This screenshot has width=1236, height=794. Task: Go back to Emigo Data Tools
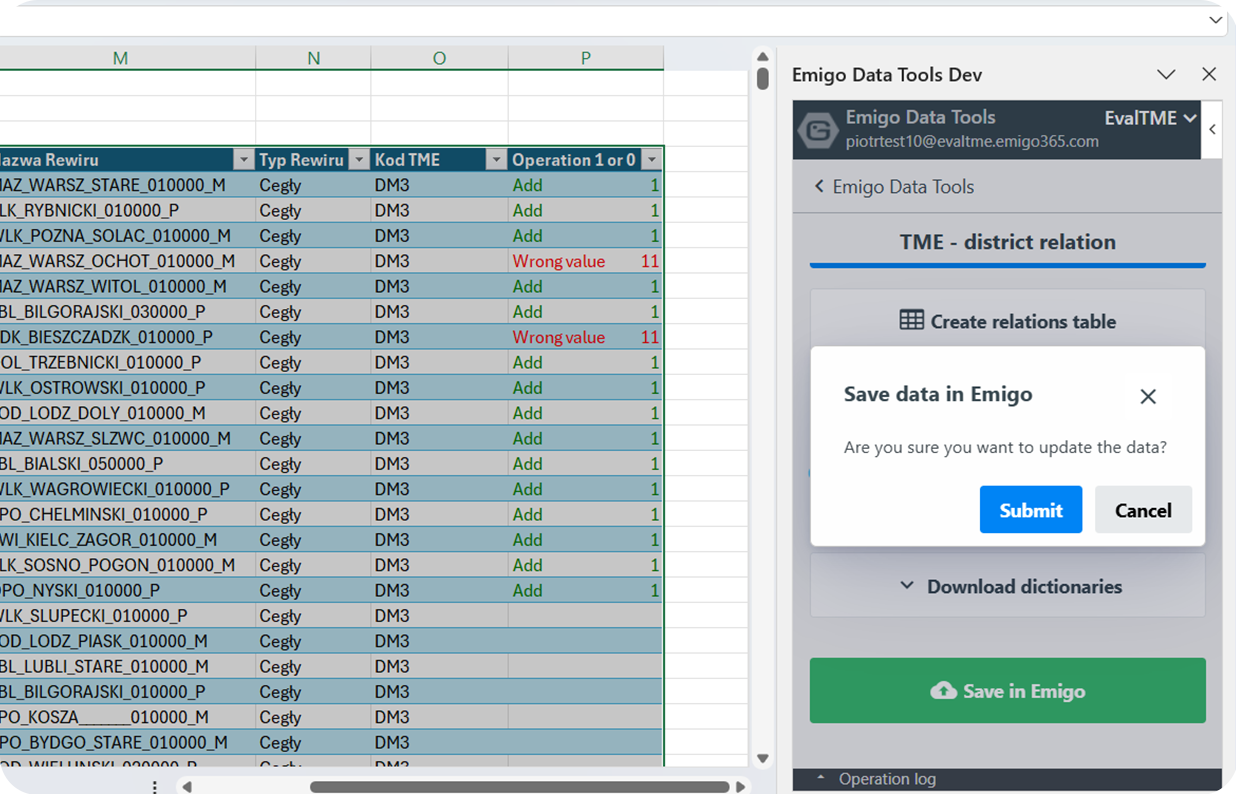coord(893,187)
